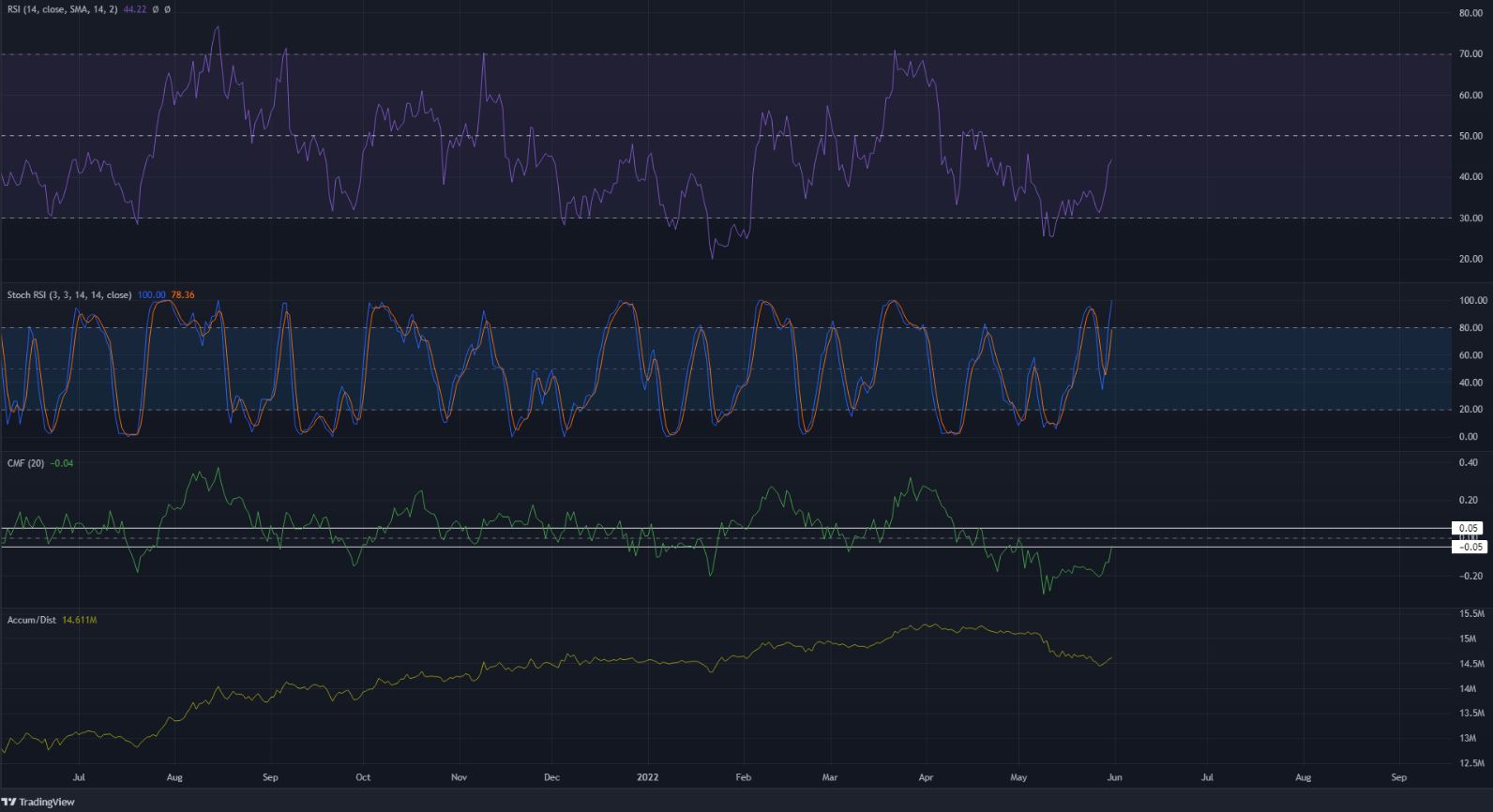Click the 0.05 horizontal line price label
The width and height of the screenshot is (1493, 812).
click(x=1468, y=529)
